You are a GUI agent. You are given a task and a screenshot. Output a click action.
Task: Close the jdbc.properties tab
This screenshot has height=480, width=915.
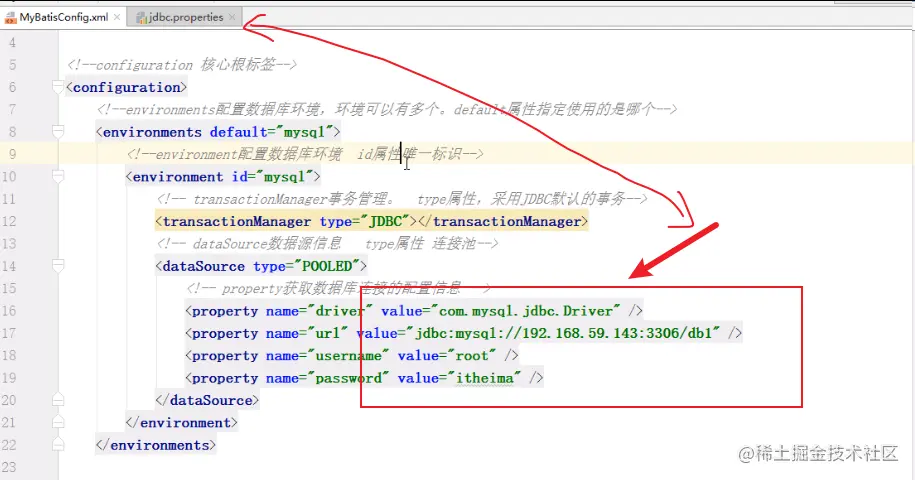232,17
